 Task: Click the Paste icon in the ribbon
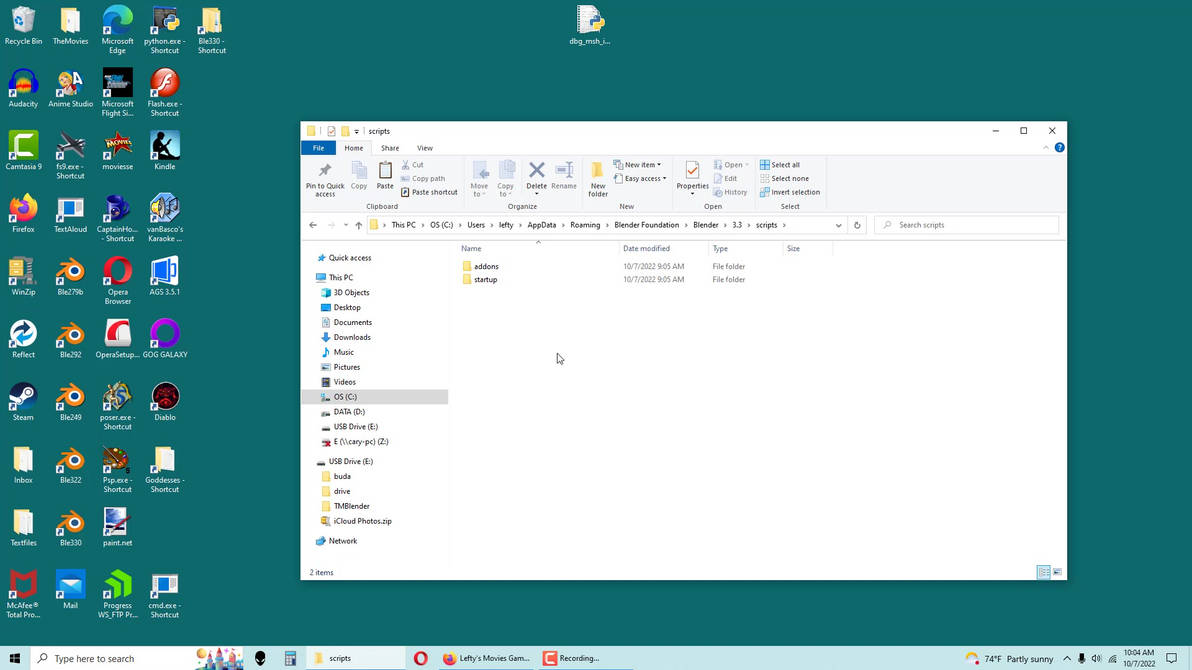click(x=385, y=172)
